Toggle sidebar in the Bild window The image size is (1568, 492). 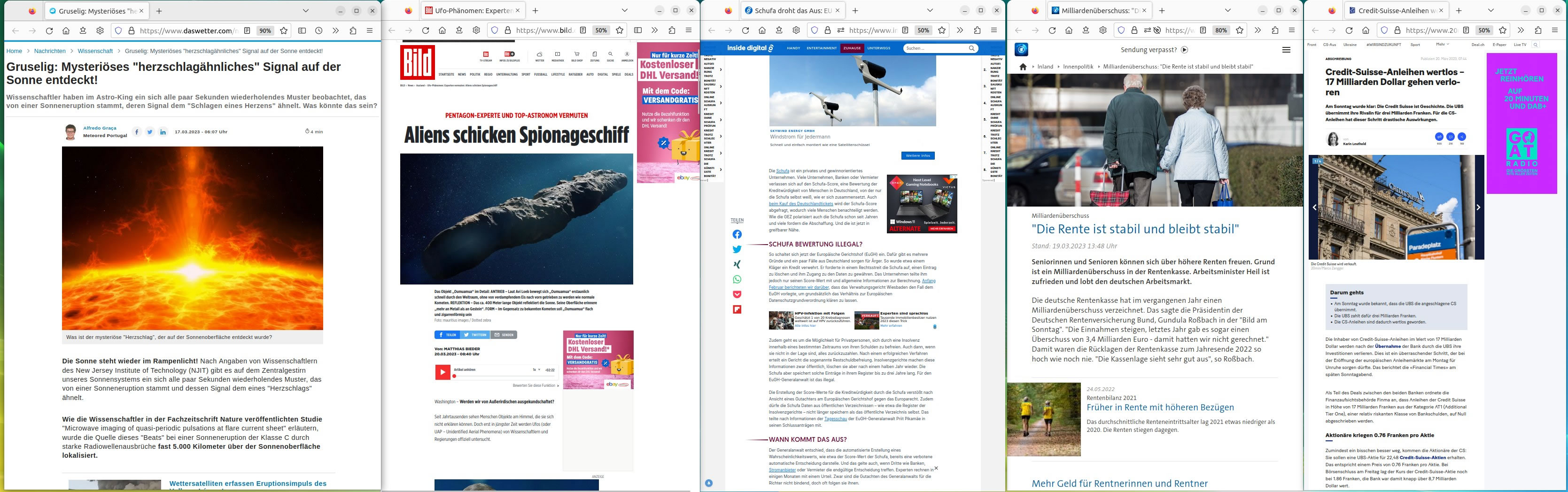tap(638, 31)
